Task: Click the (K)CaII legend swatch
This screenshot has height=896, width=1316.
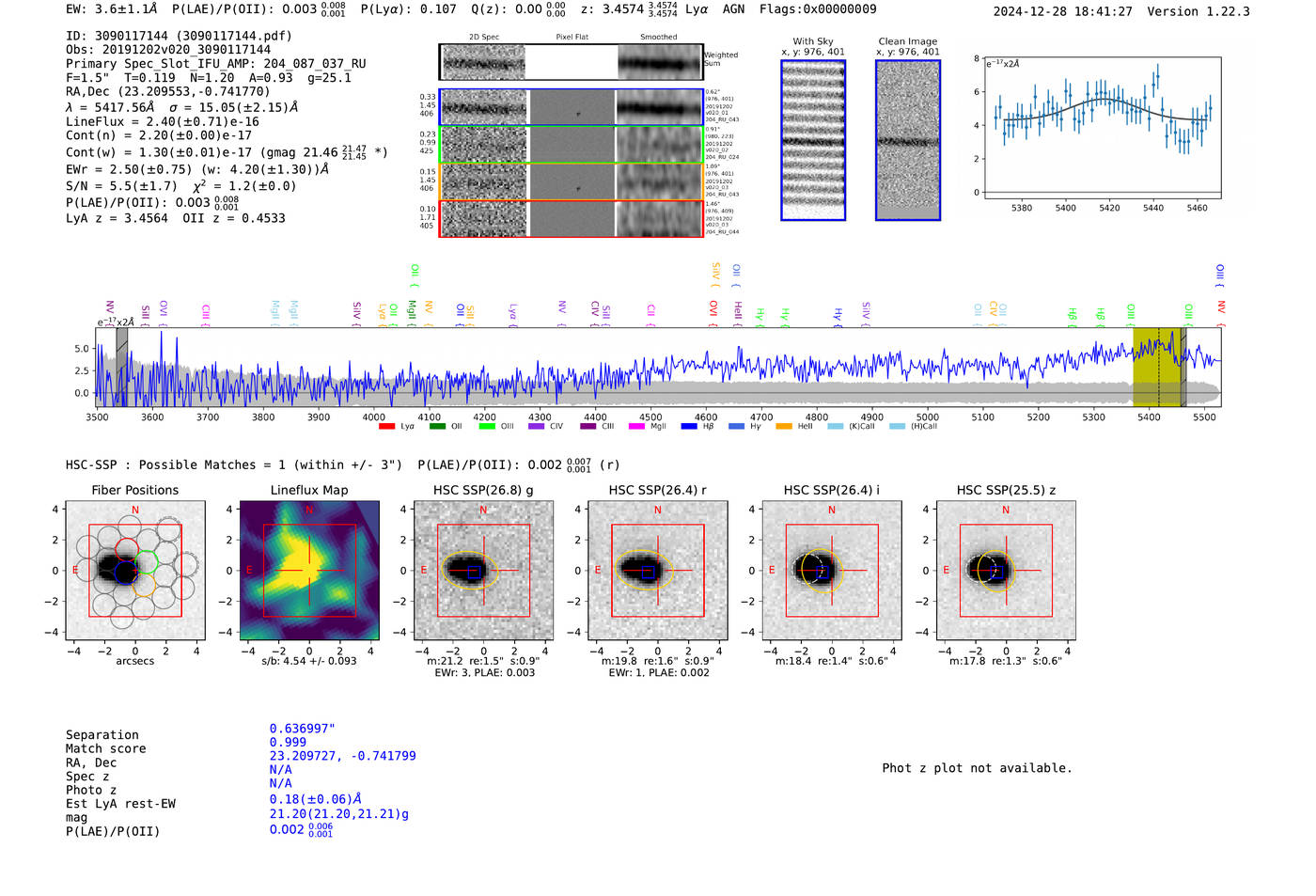Action: pyautogui.click(x=836, y=427)
